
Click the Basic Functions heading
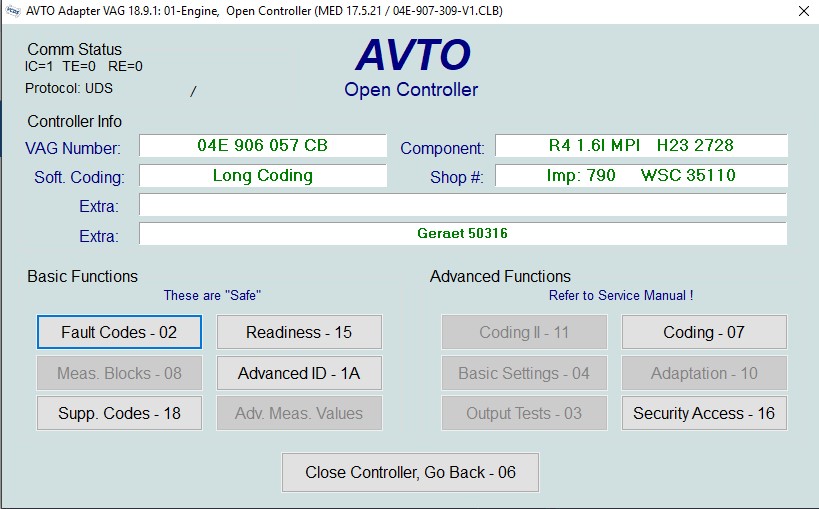pyautogui.click(x=83, y=276)
